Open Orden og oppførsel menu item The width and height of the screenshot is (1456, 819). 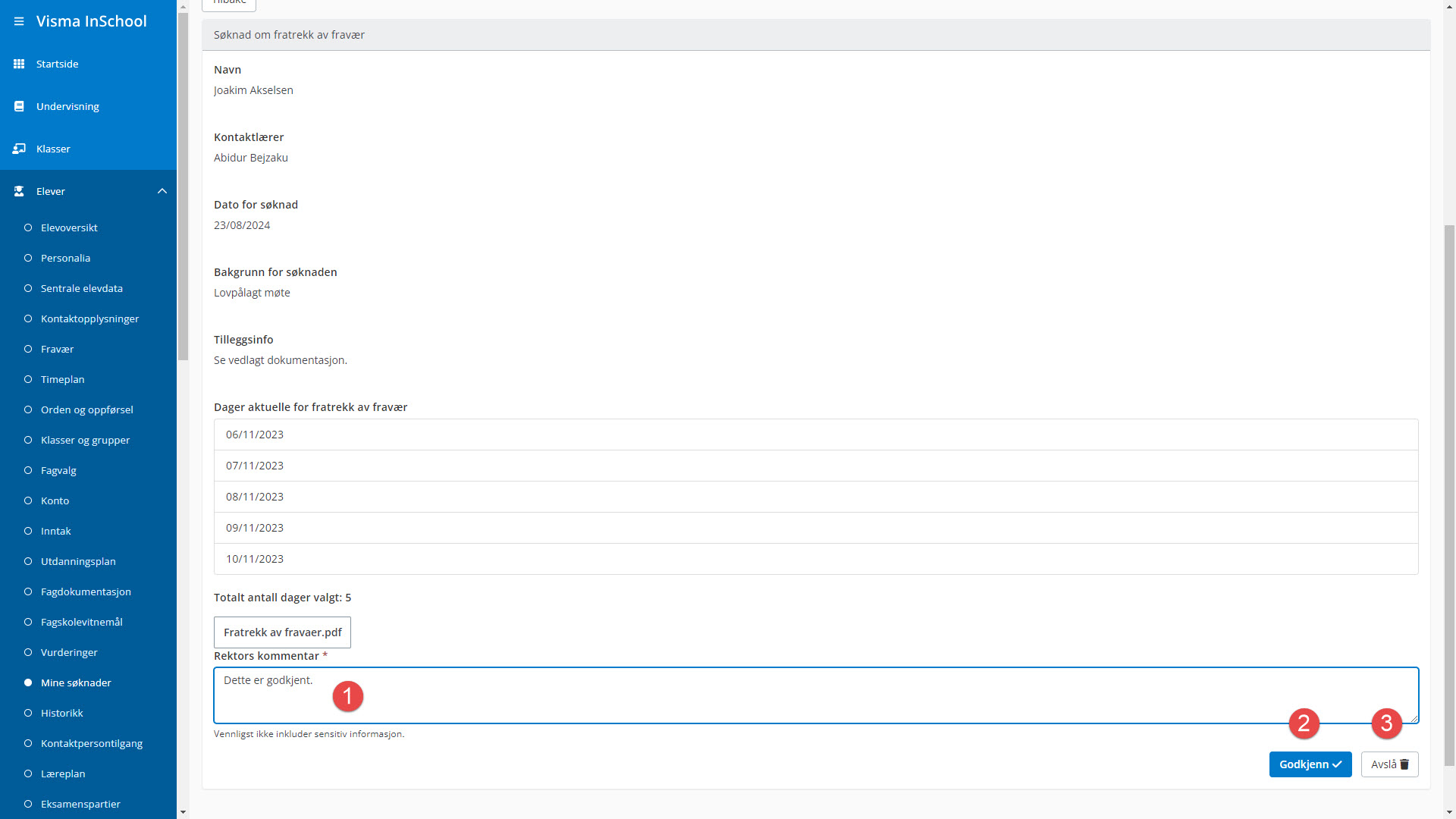(87, 409)
